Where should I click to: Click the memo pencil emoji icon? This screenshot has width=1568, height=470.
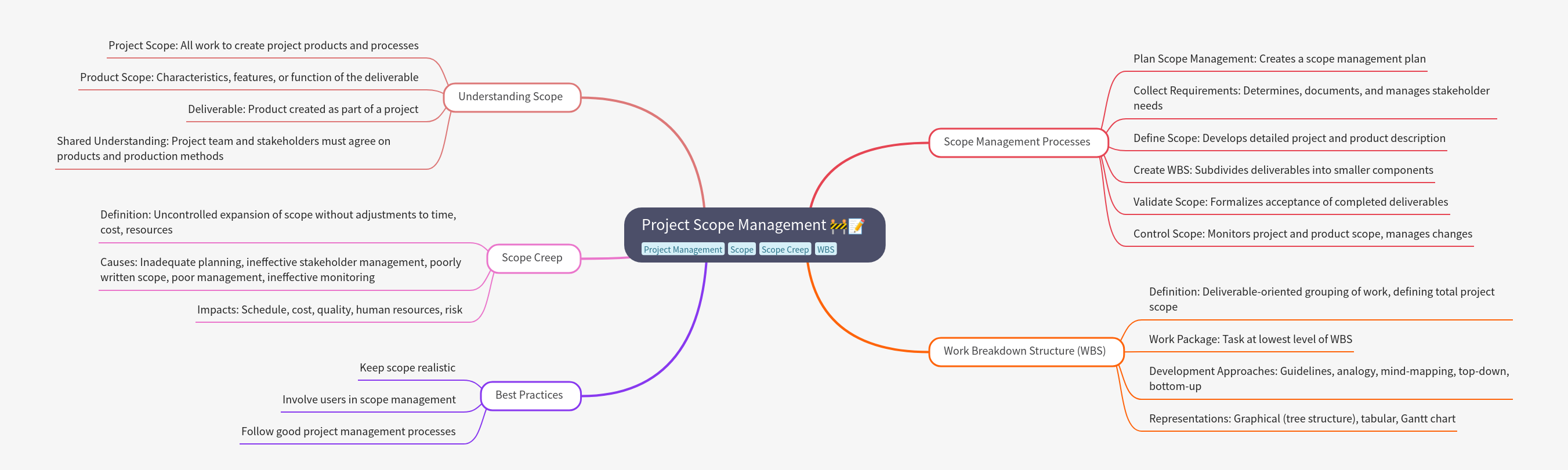pos(856,226)
